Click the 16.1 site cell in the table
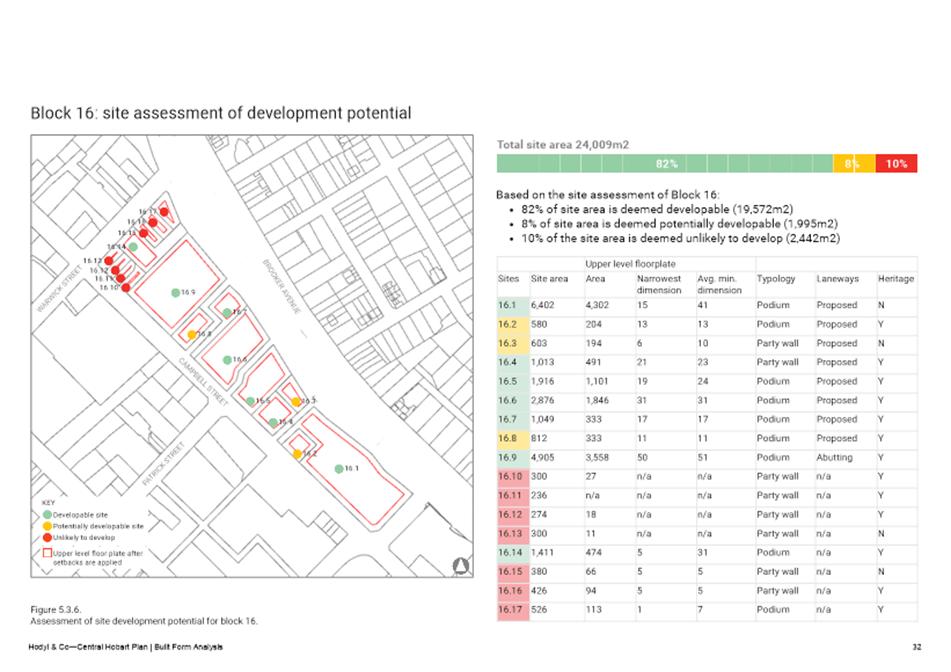This screenshot has width=951, height=672. coord(512,305)
